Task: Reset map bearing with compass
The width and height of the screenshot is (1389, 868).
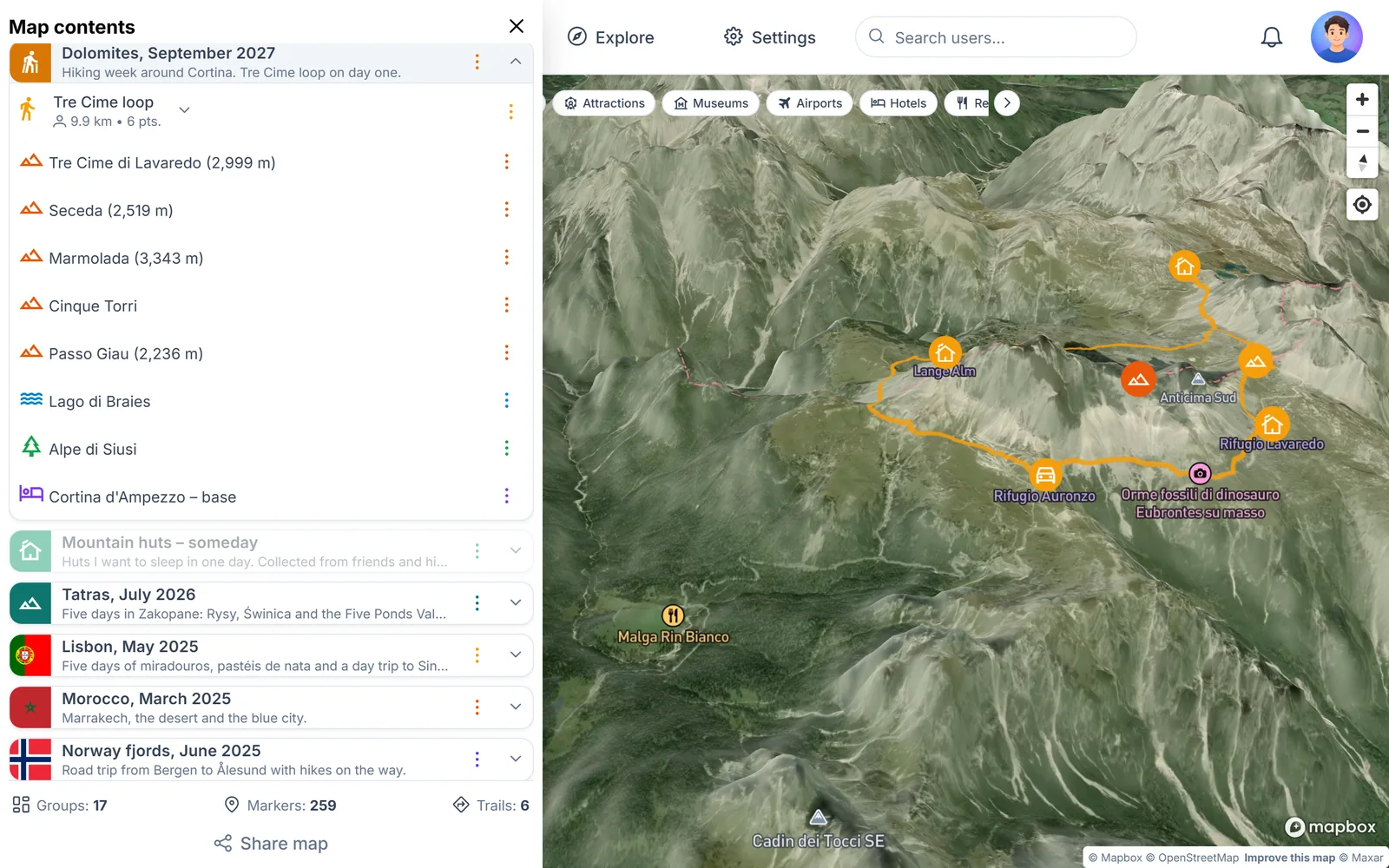Action: pyautogui.click(x=1362, y=162)
